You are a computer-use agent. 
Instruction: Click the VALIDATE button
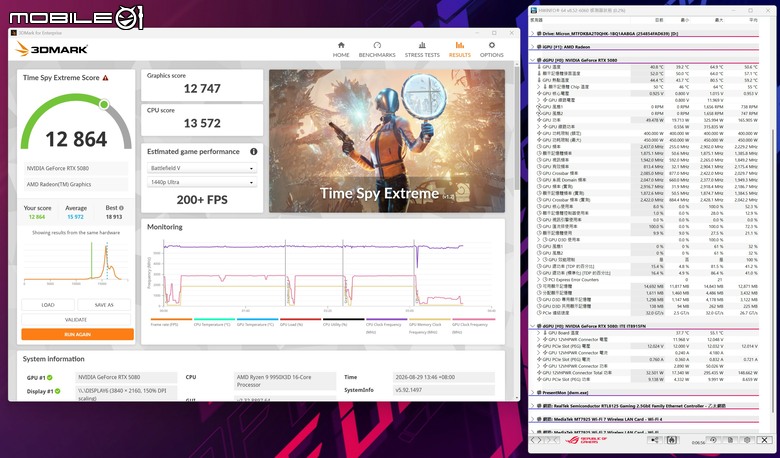click(x=76, y=320)
